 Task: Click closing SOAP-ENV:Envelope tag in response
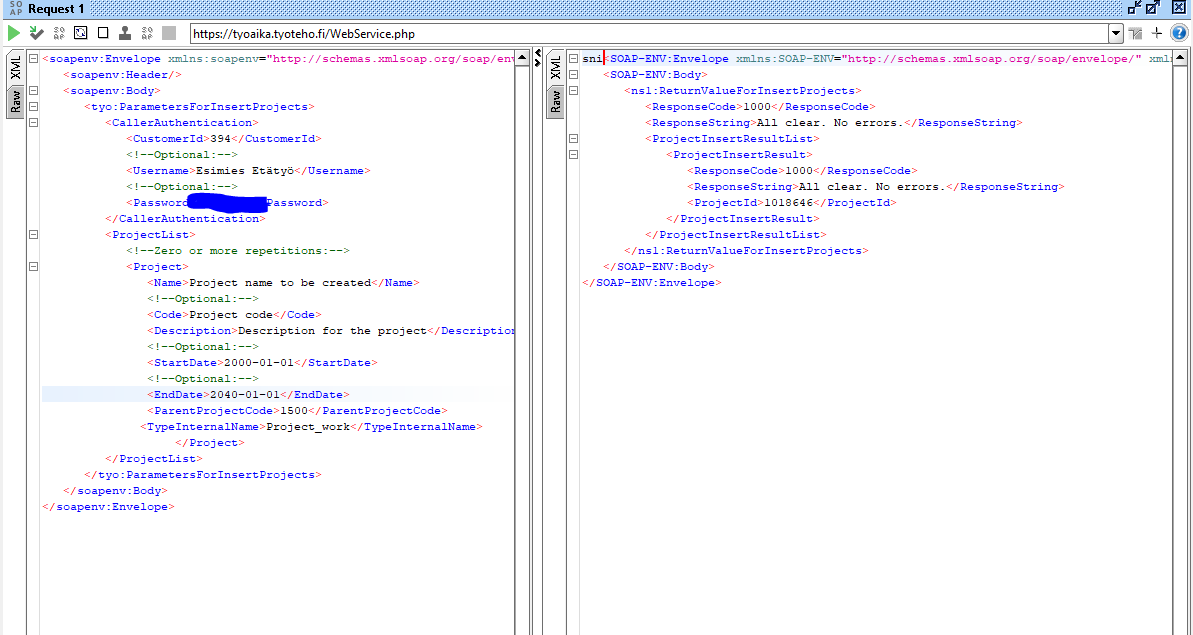click(652, 282)
